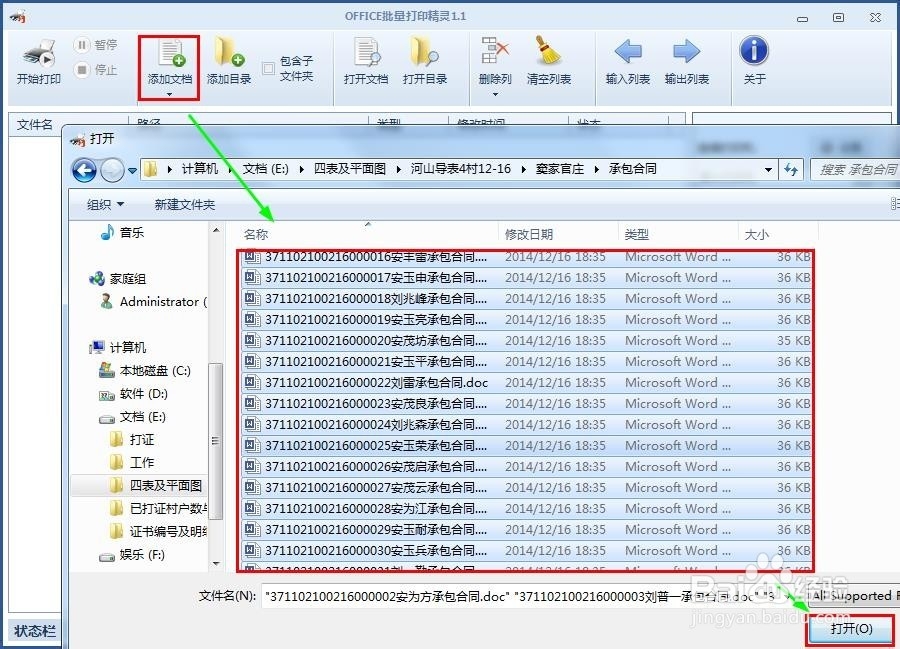Viewport: 900px width, 649px height.
Task: Click 计算机 in the address bar
Action: tap(199, 169)
